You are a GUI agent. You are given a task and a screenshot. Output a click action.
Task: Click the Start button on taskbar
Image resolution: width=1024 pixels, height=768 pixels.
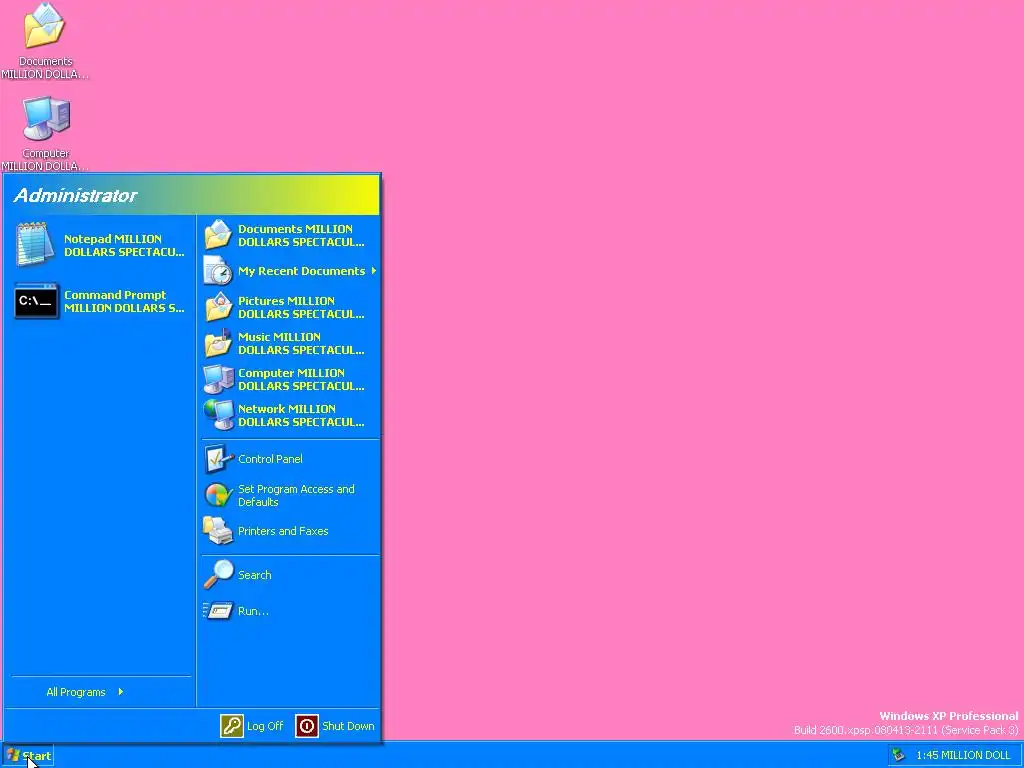coord(28,756)
